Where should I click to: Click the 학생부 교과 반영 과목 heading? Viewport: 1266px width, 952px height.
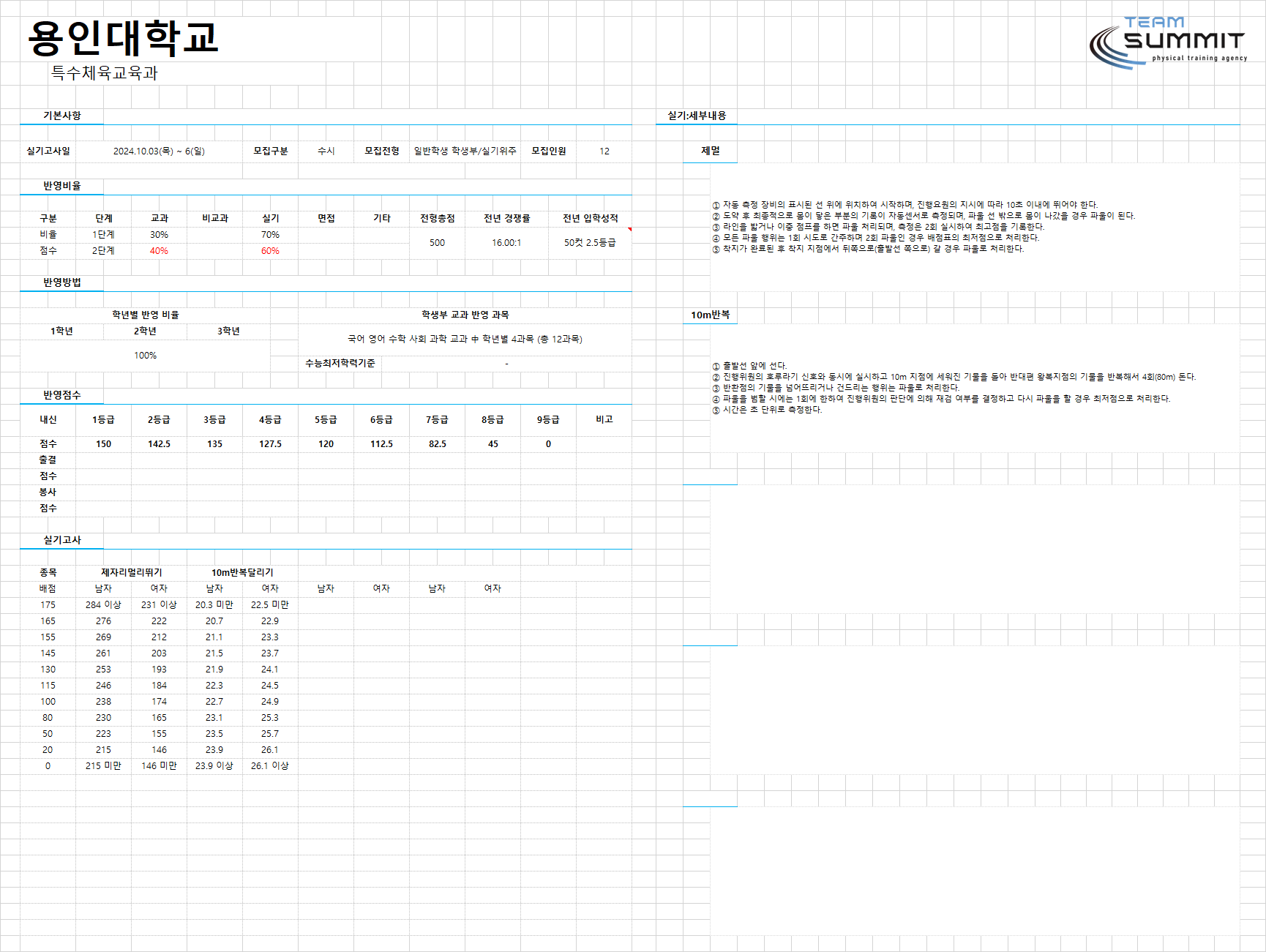[465, 315]
